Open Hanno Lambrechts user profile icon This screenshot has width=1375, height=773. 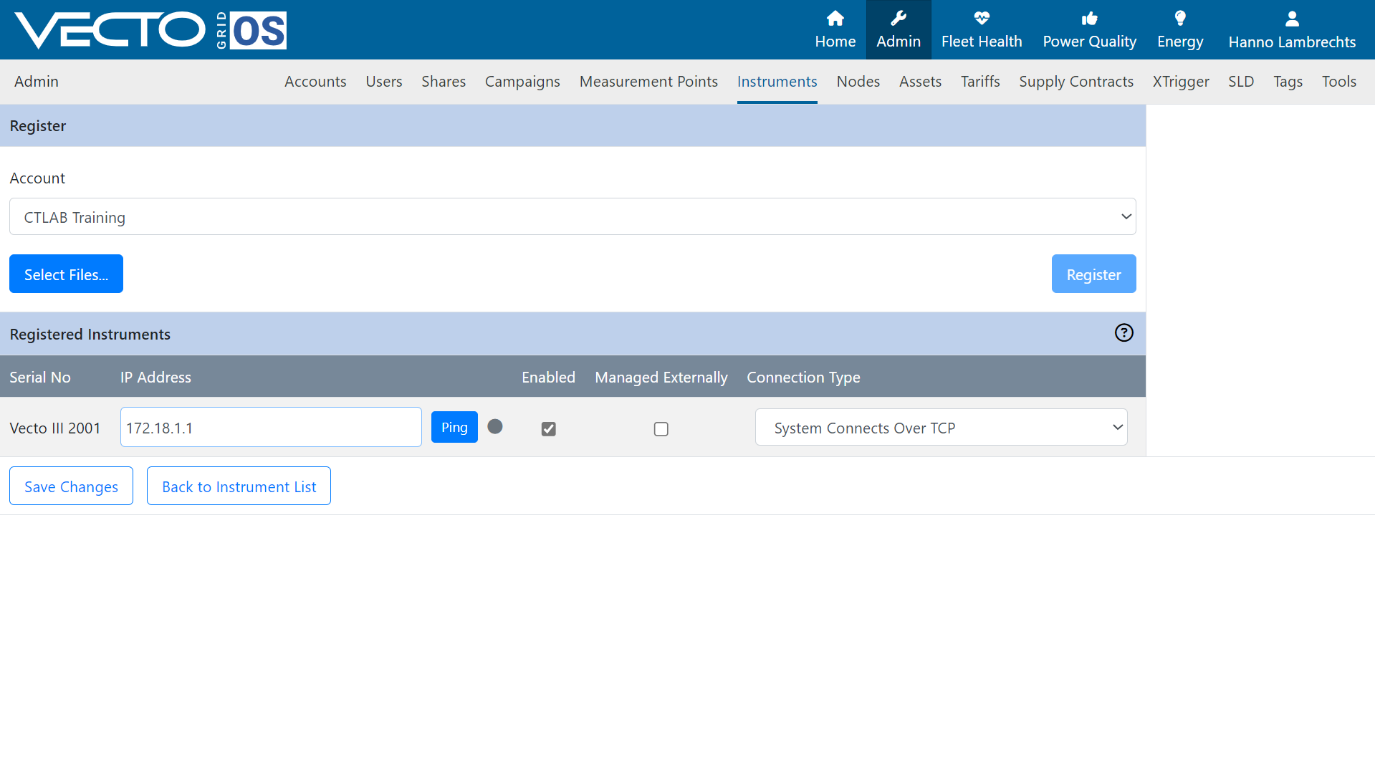(x=1292, y=18)
